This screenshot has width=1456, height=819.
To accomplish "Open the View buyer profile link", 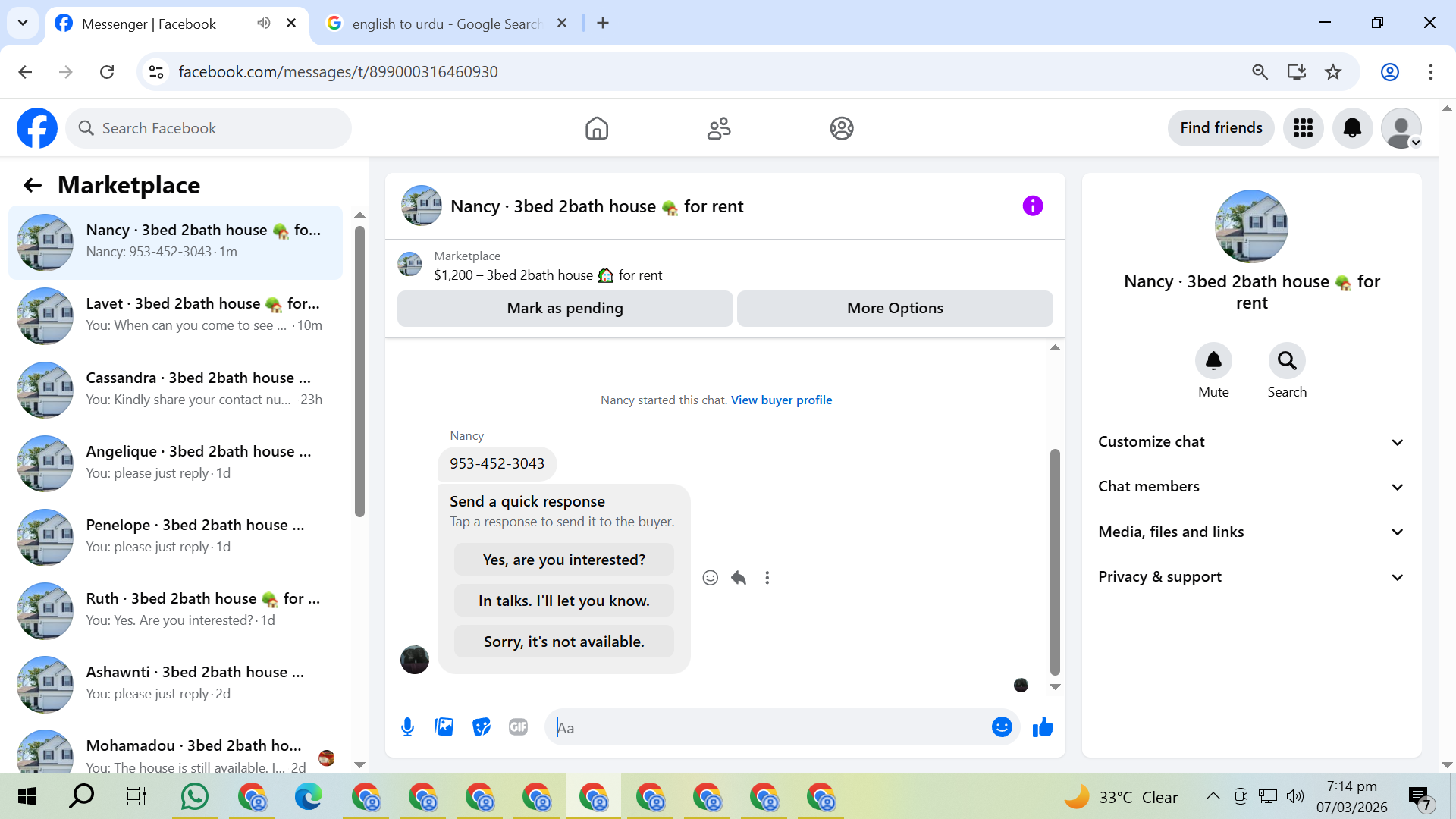I will [781, 400].
